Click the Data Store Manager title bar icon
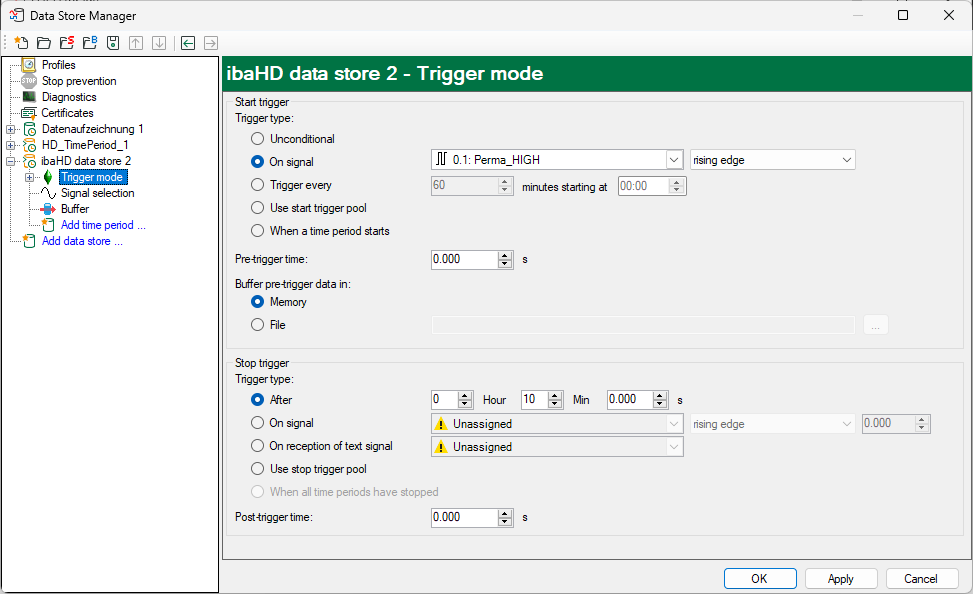The height and width of the screenshot is (594, 973). point(17,15)
